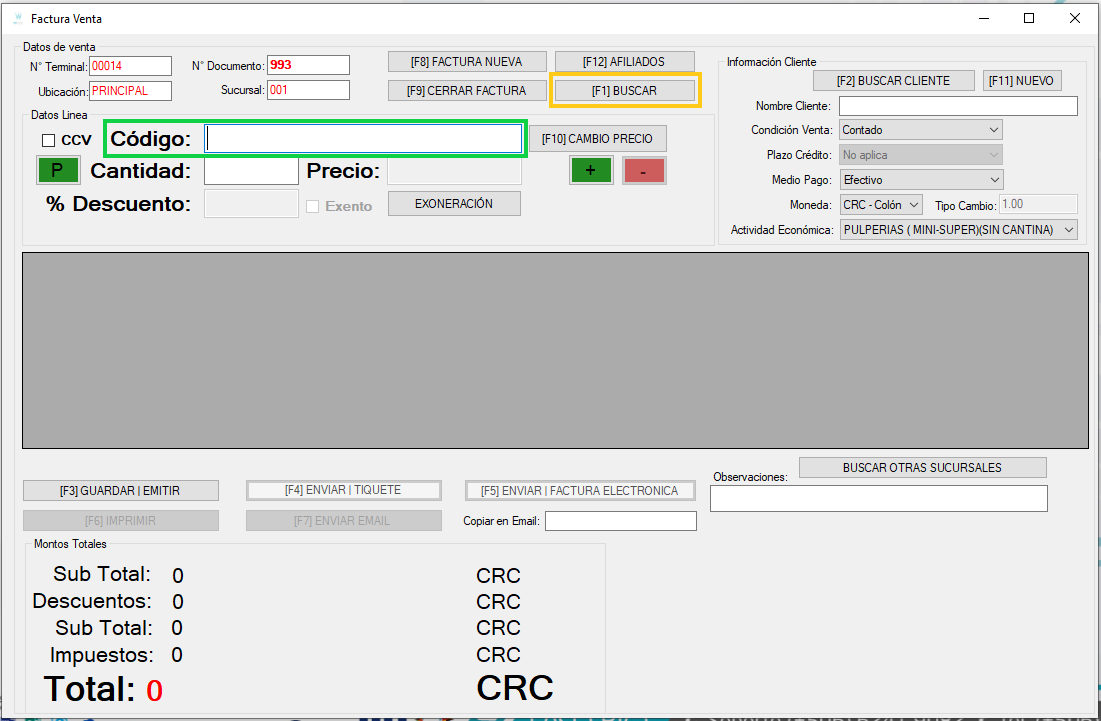The width and height of the screenshot is (1101, 721).
Task: Click the Precio field
Action: [454, 171]
